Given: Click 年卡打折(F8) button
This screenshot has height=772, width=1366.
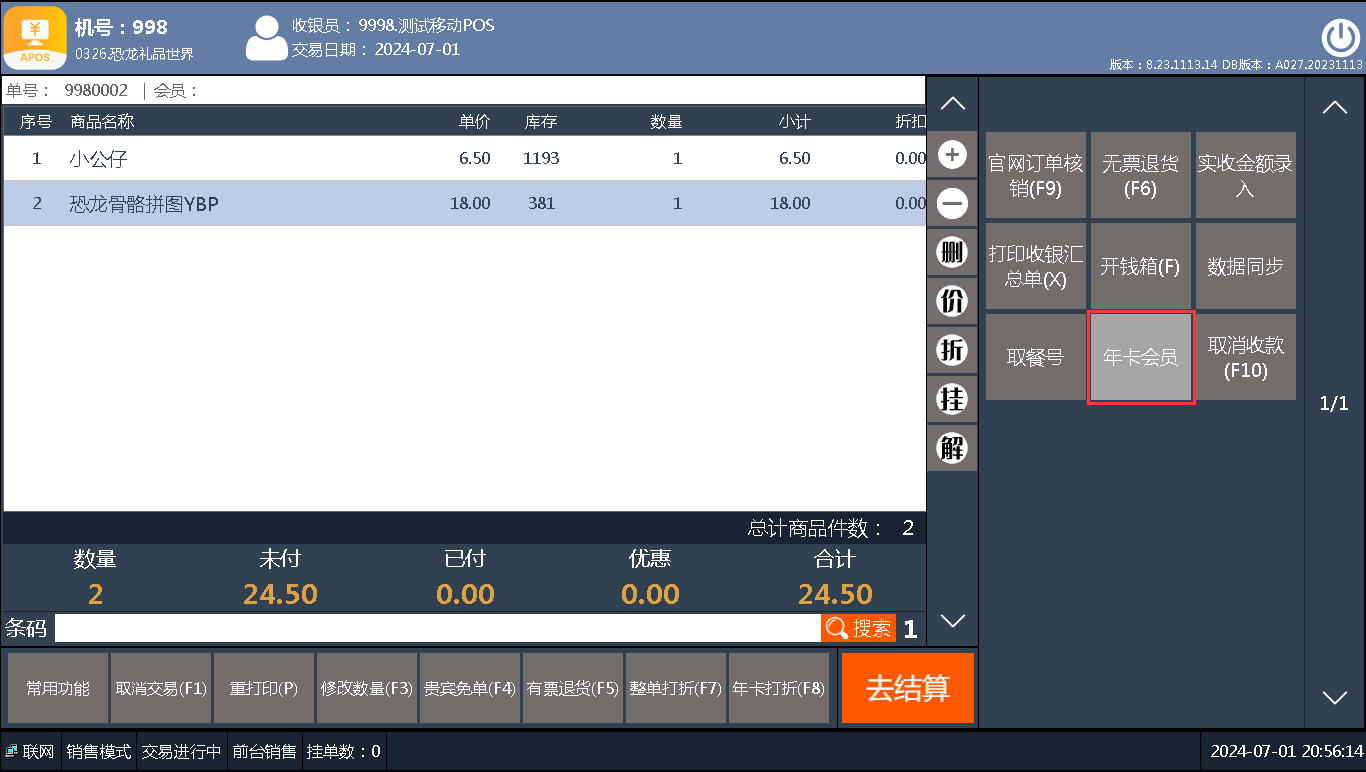Looking at the screenshot, I should [779, 688].
